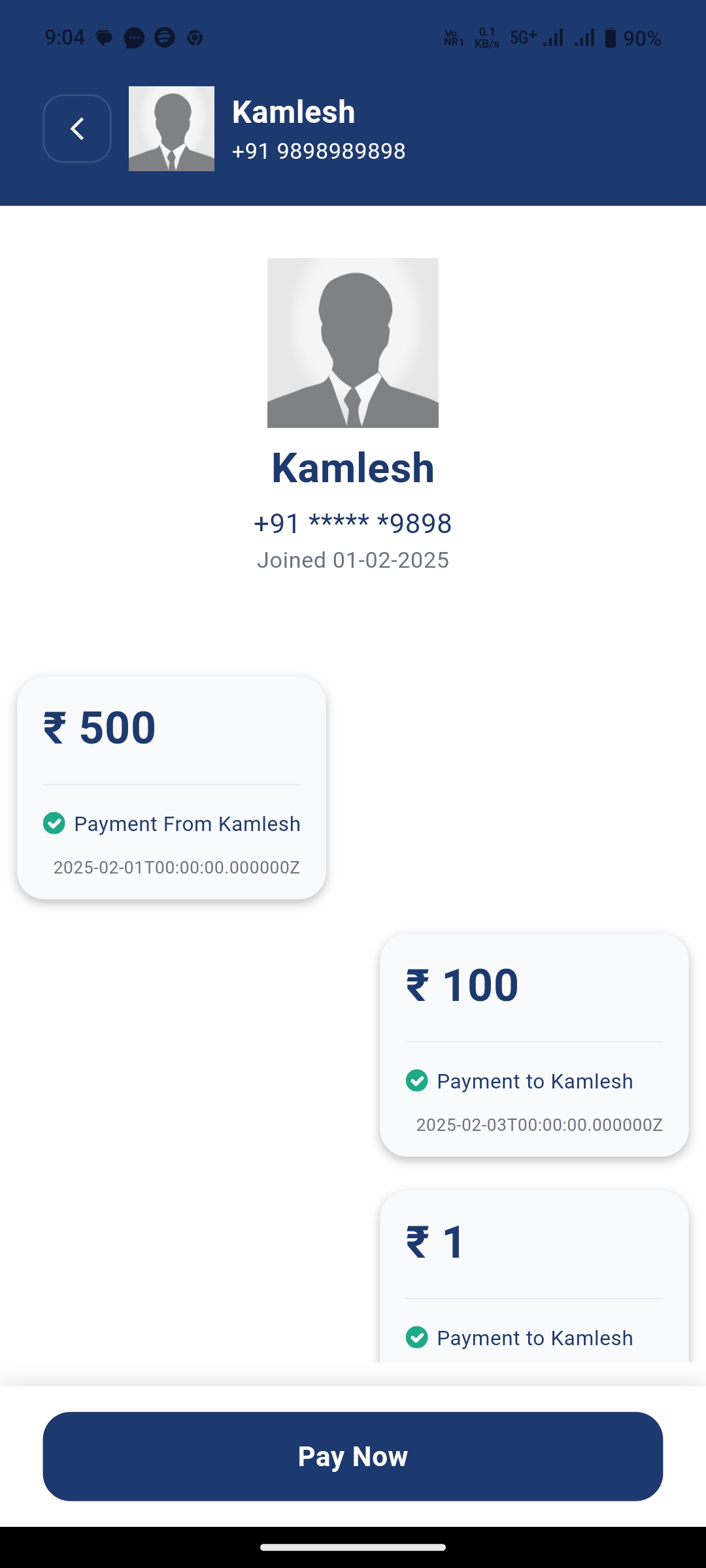
Task: Tap the green checkmark on ₹100 payment
Action: 417,1081
